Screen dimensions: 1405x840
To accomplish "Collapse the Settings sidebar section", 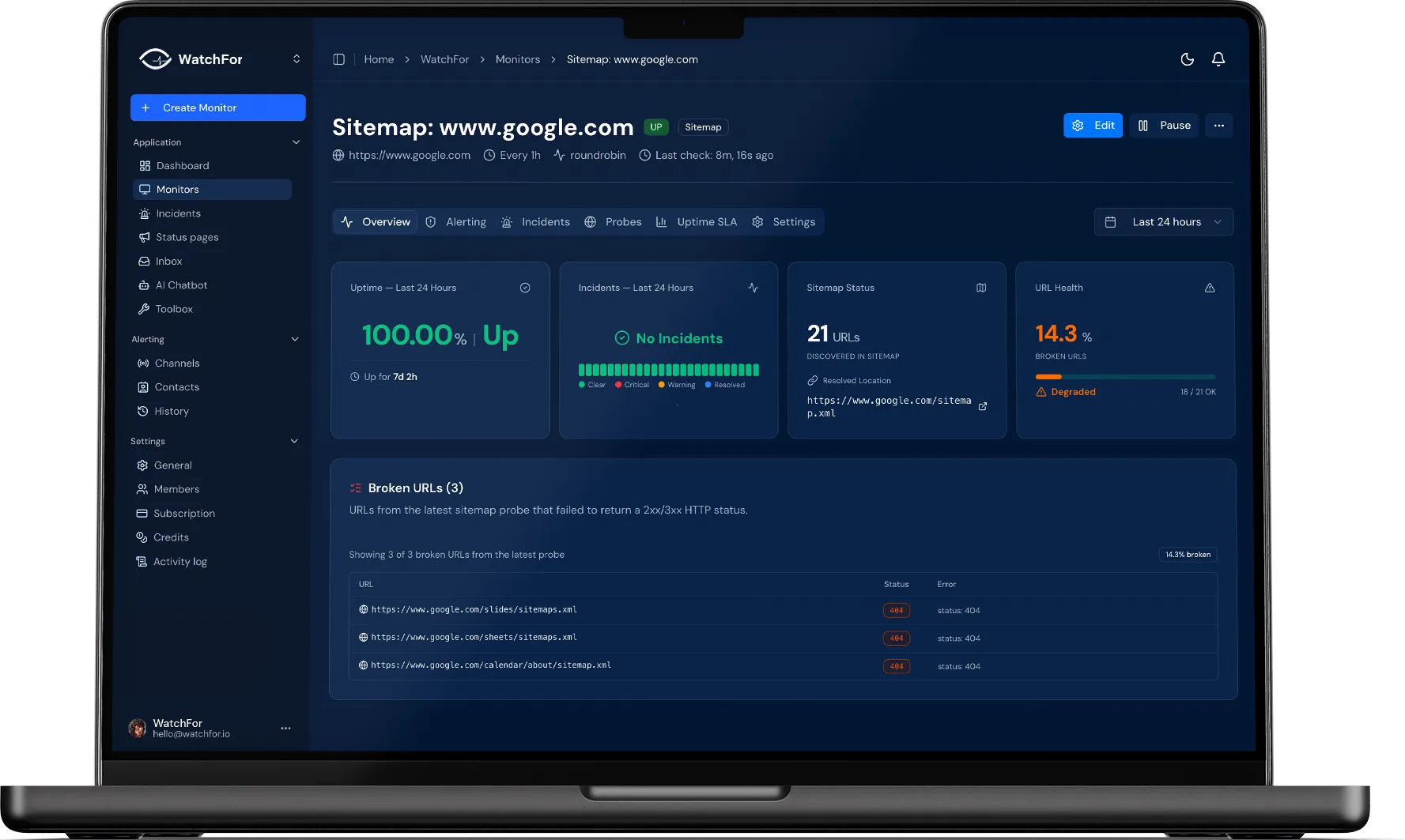I will tap(294, 441).
